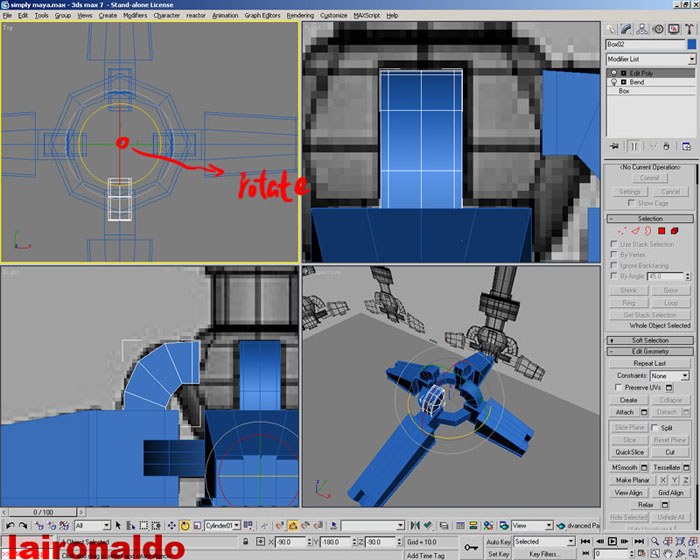Open the Graph Editors menu

263,16
